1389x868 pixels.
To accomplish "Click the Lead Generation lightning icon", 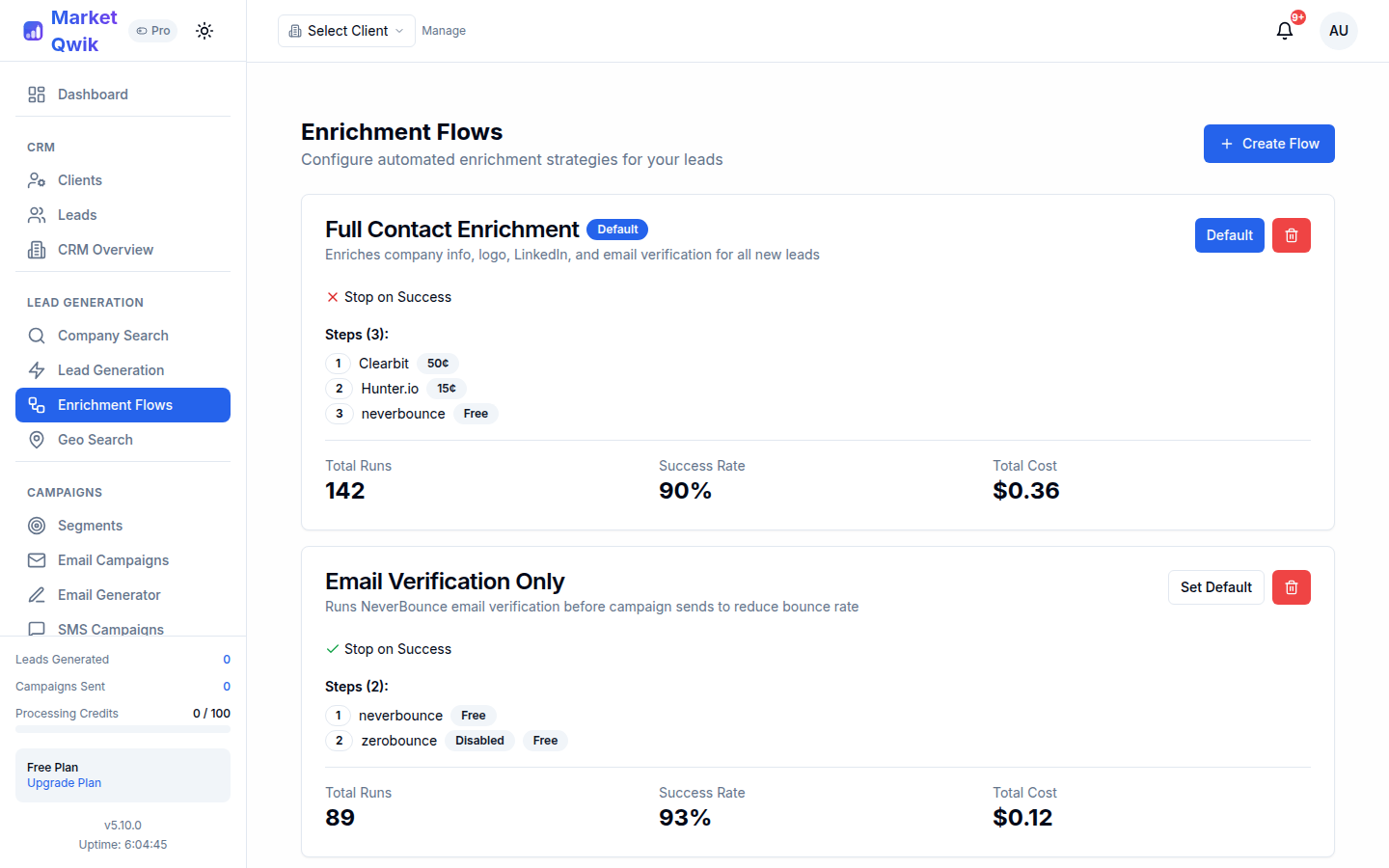I will (x=38, y=369).
